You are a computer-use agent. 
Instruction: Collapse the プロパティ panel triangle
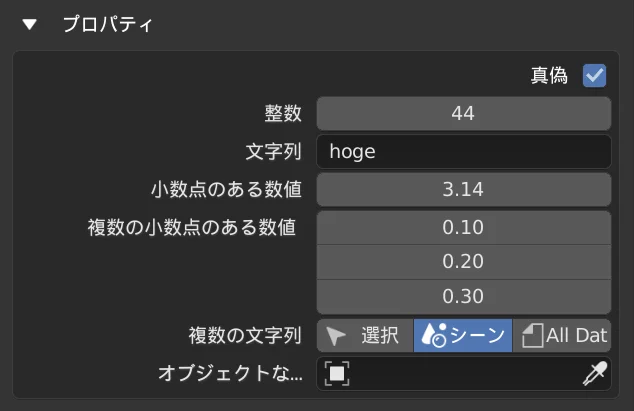coord(30,23)
